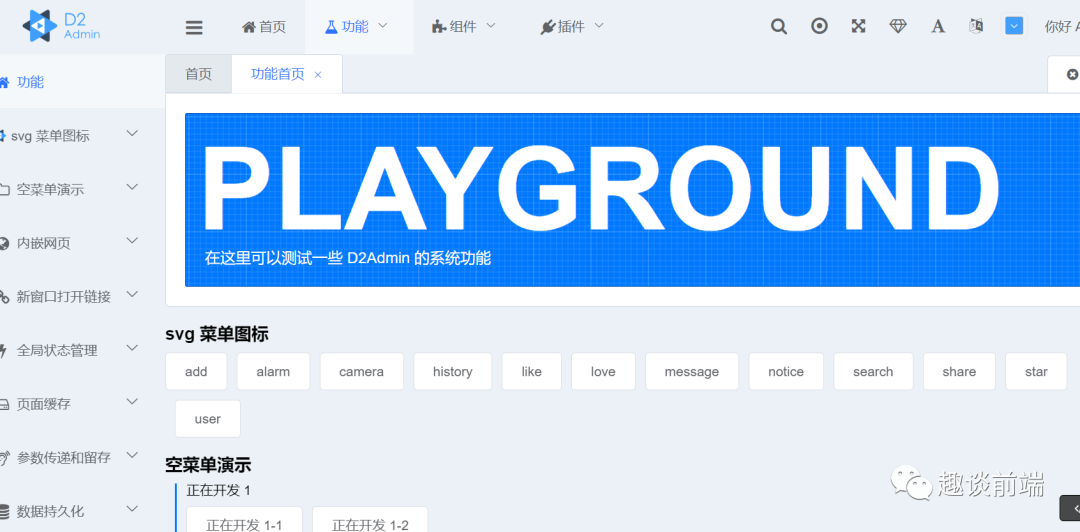Screen dimensions: 1080x532
Task: Toggle fullscreen using the expand icon
Action: 858,26
